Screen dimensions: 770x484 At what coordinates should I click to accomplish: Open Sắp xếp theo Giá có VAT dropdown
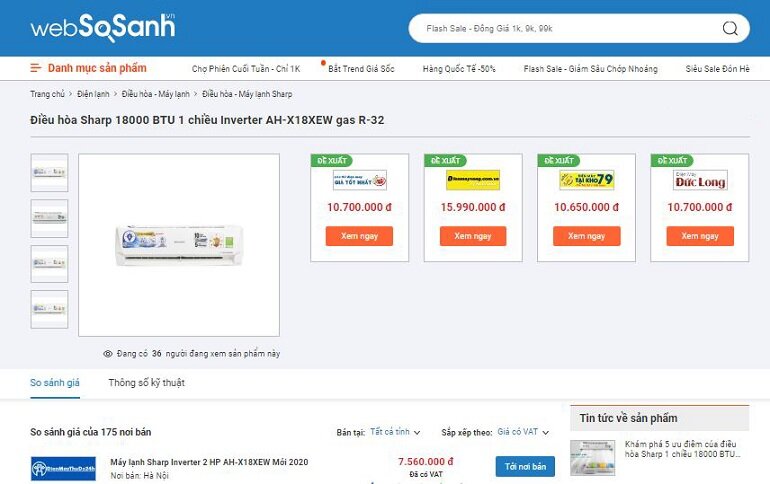pyautogui.click(x=523, y=432)
